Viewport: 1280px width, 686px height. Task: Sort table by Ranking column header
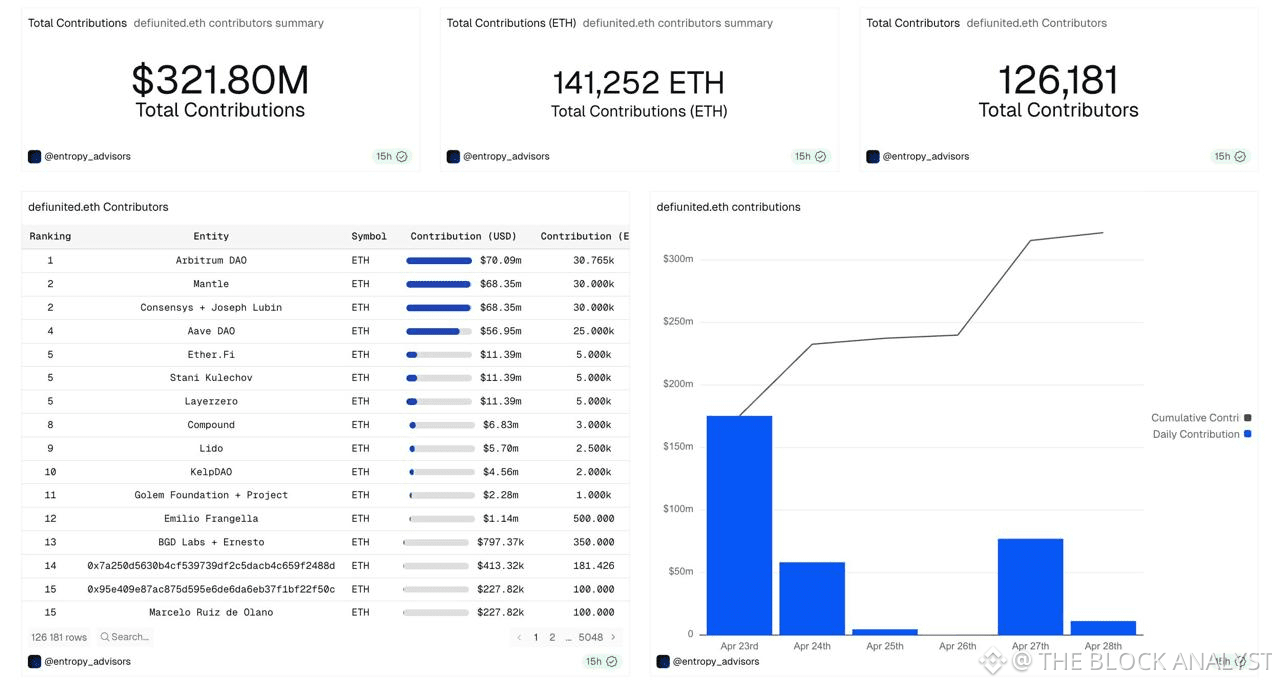50,237
